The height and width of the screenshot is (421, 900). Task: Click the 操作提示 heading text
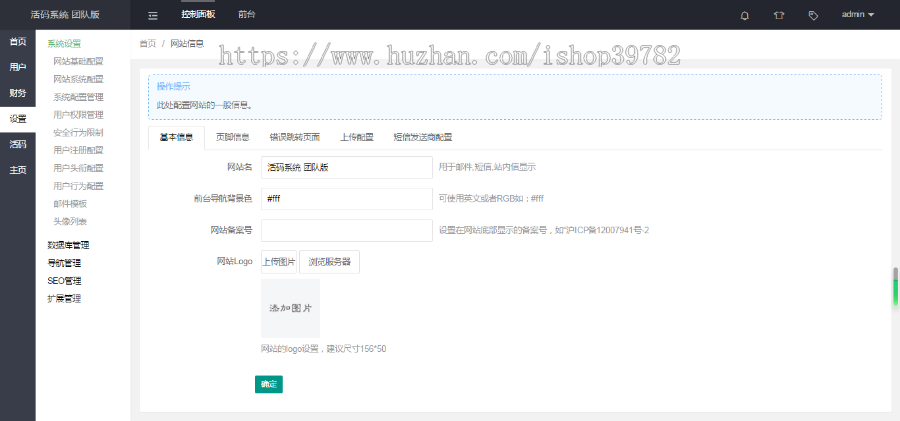pos(174,87)
